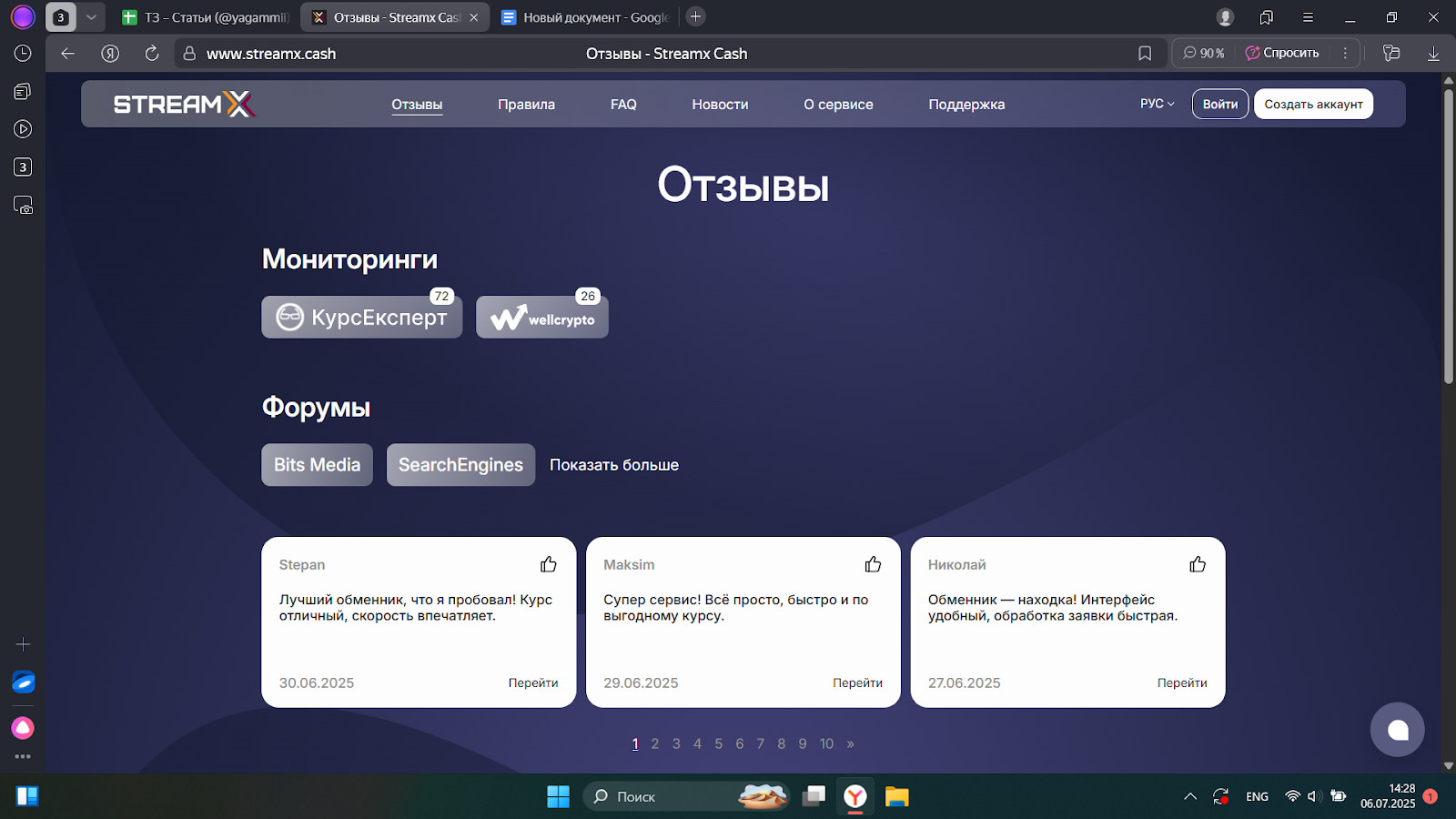Image resolution: width=1456 pixels, height=819 pixels.
Task: Open the video player sidebar icon
Action: point(23,129)
